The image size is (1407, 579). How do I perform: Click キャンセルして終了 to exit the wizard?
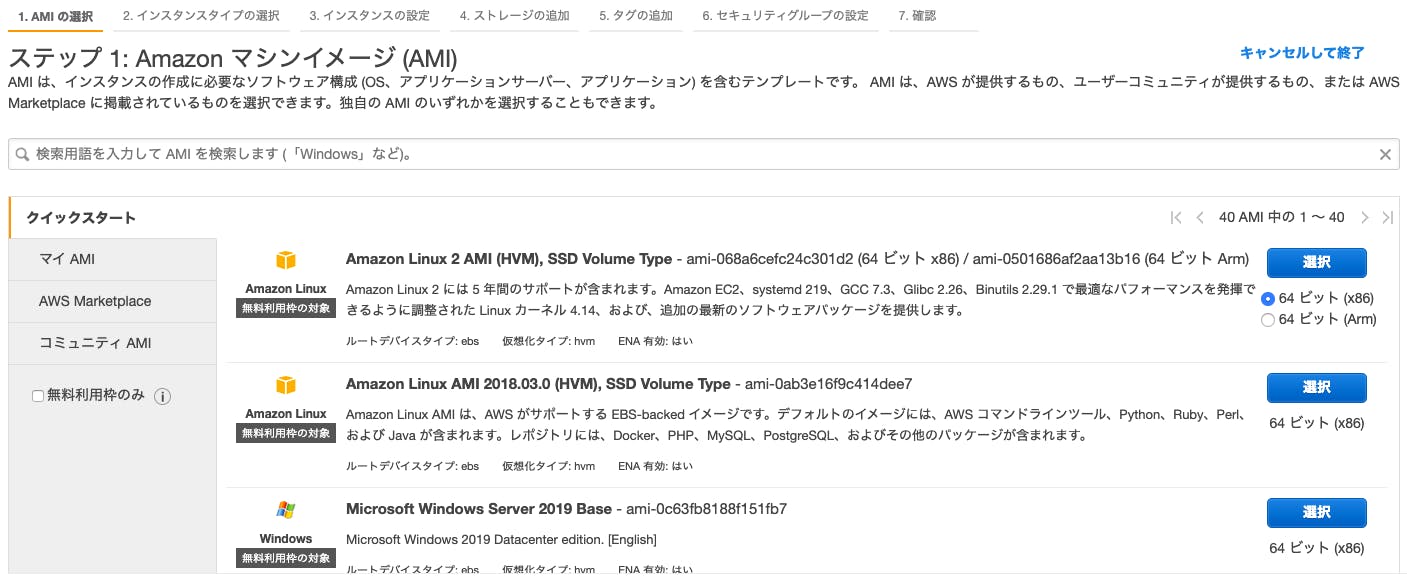point(1301,53)
